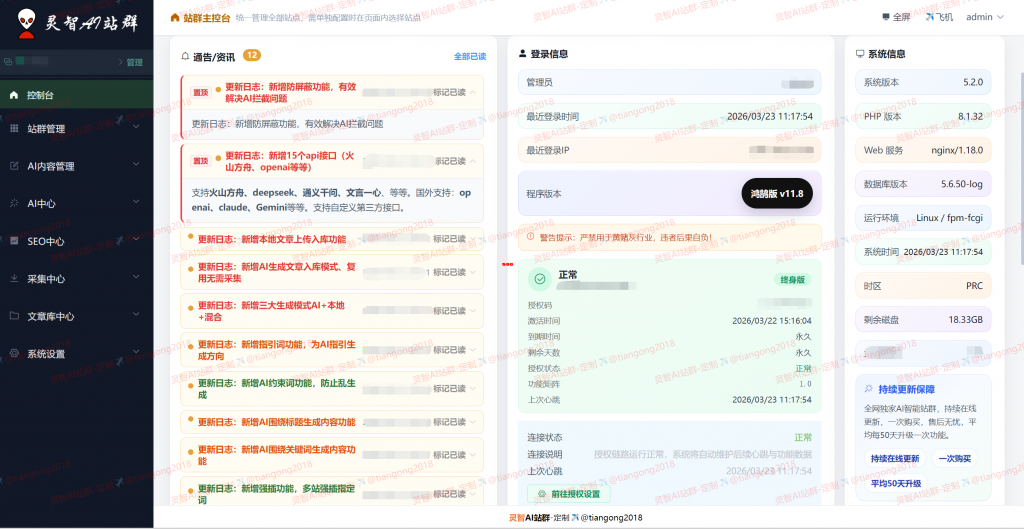Image resolution: width=1024 pixels, height=529 pixels.
Task: Collapse the 新增防屏蔽功能 update log entry
Action: (x=473, y=92)
